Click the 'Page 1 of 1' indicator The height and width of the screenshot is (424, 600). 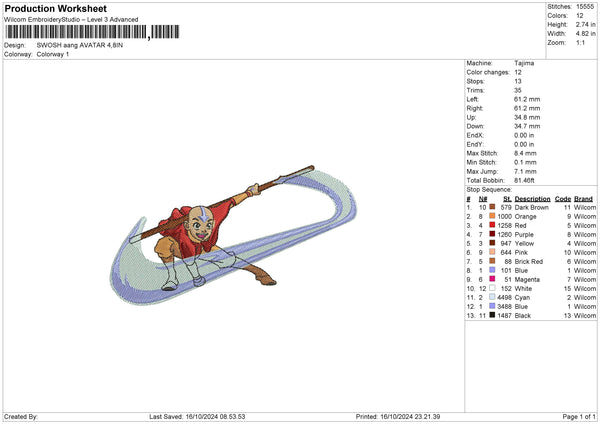point(579,416)
